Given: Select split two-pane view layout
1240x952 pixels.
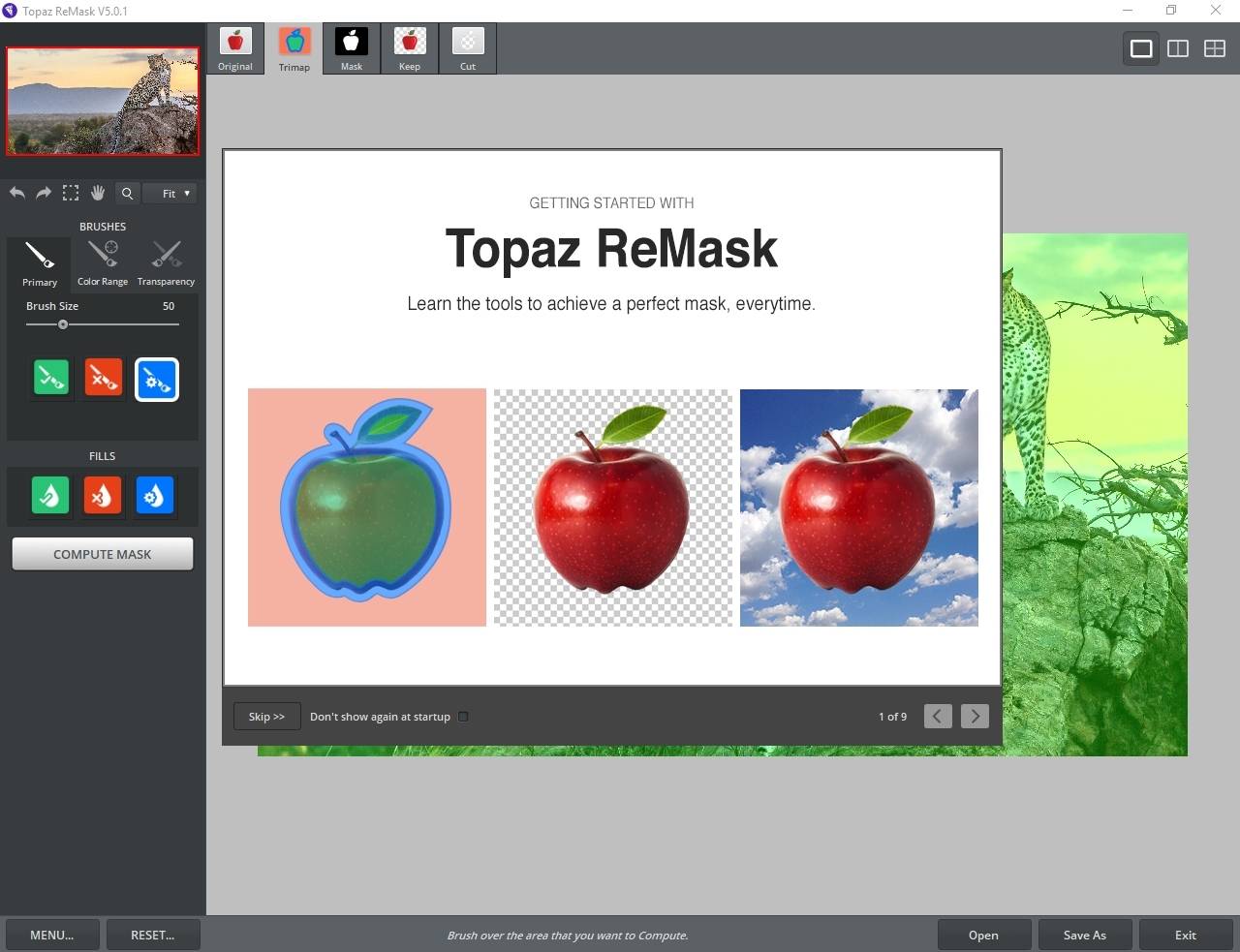Looking at the screenshot, I should point(1178,48).
